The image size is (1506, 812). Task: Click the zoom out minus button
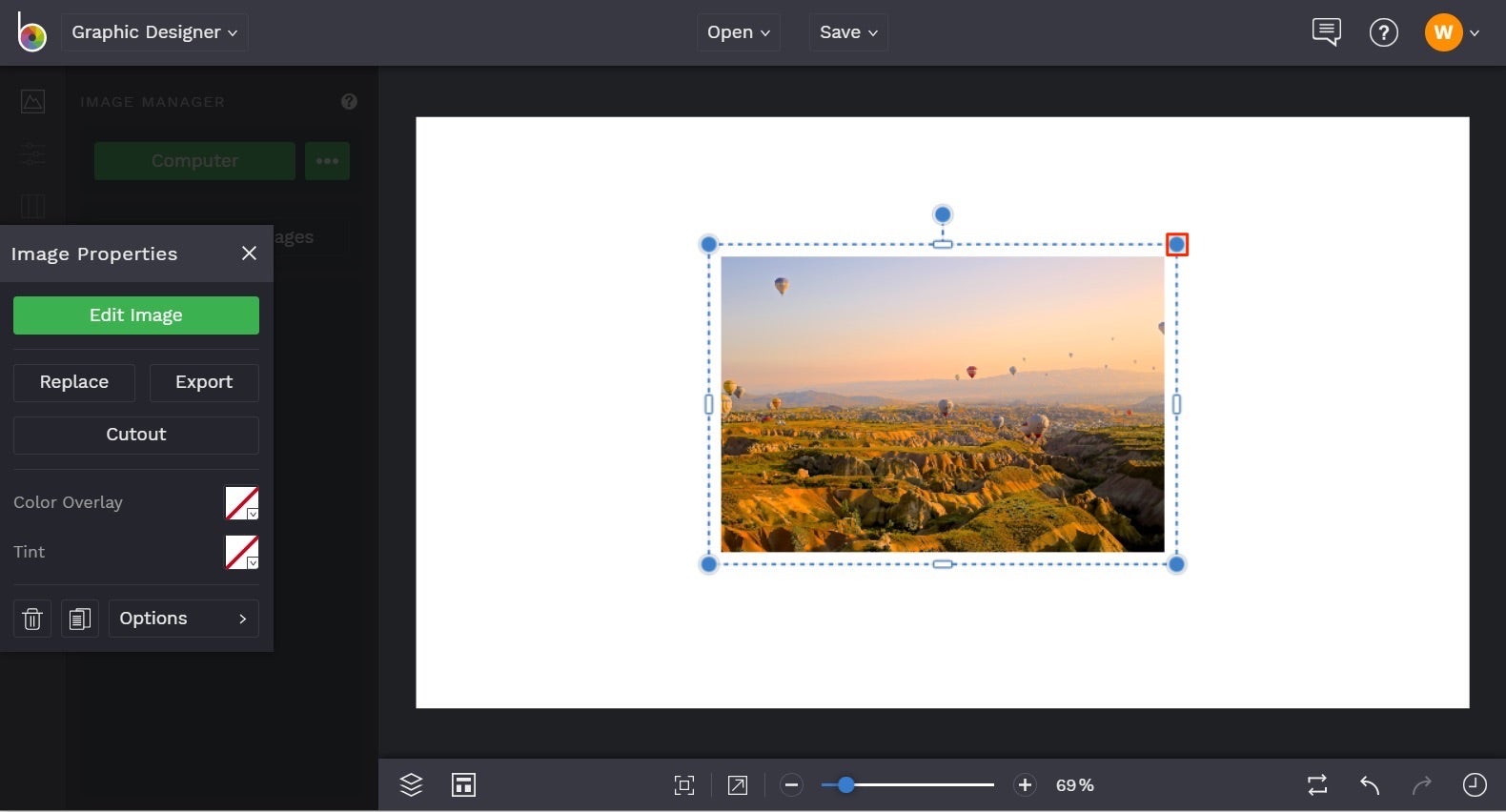[791, 785]
